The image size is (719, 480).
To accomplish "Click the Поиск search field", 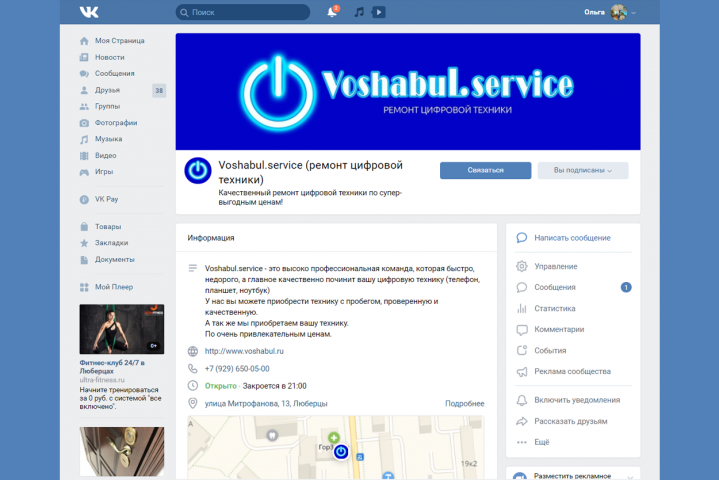I will (x=243, y=12).
